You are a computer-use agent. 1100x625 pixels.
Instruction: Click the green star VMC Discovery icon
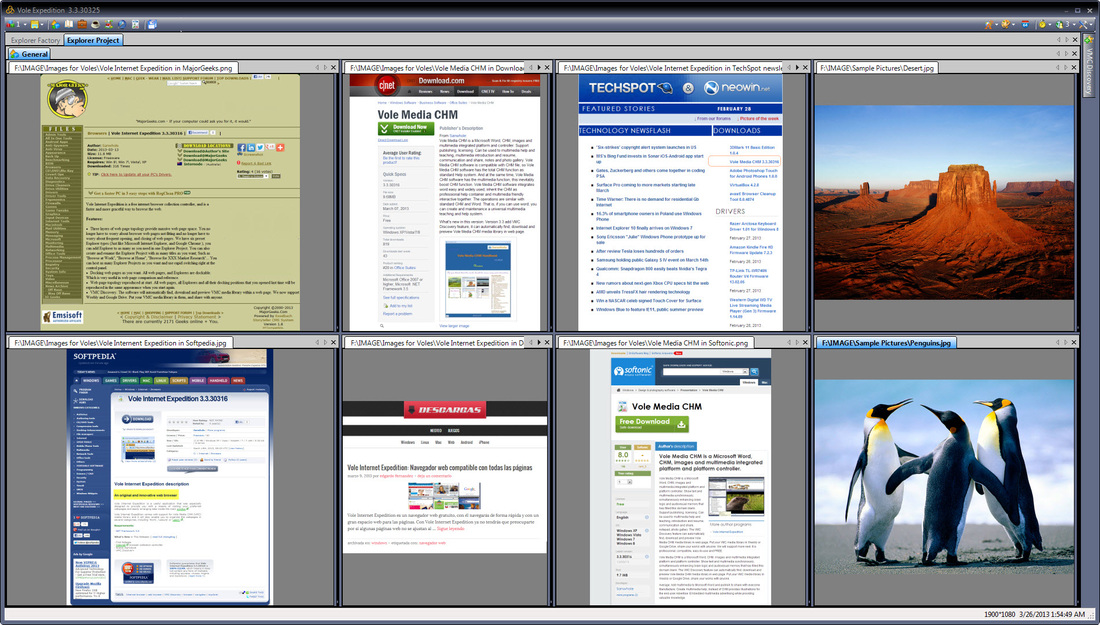coord(1089,41)
